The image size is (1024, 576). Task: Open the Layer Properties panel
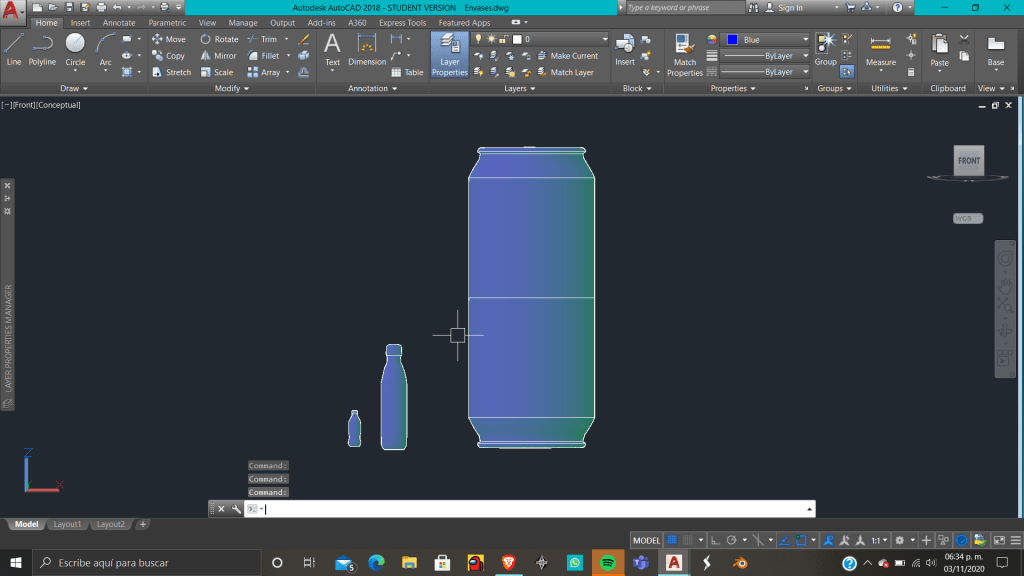click(x=449, y=55)
